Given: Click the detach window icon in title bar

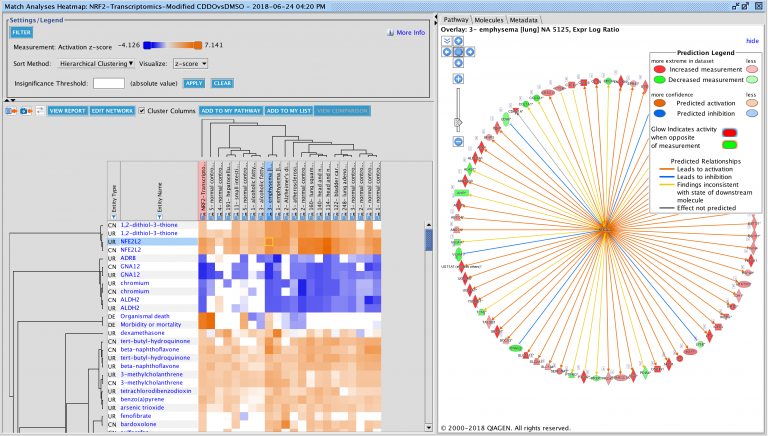Looking at the screenshot, I should coord(735,6).
